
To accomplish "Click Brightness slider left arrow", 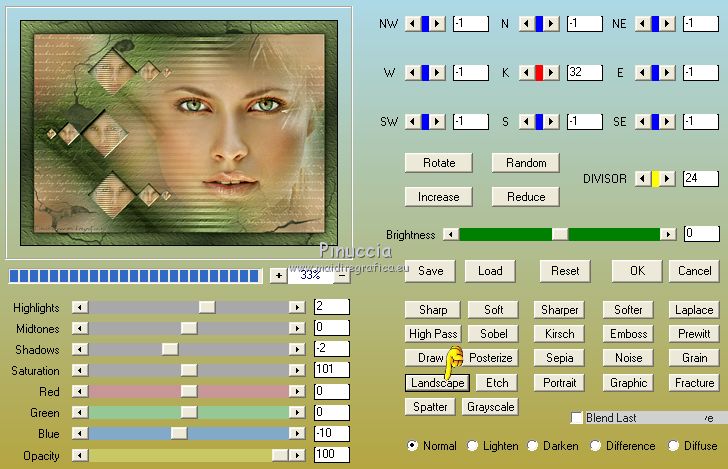I will 450,234.
